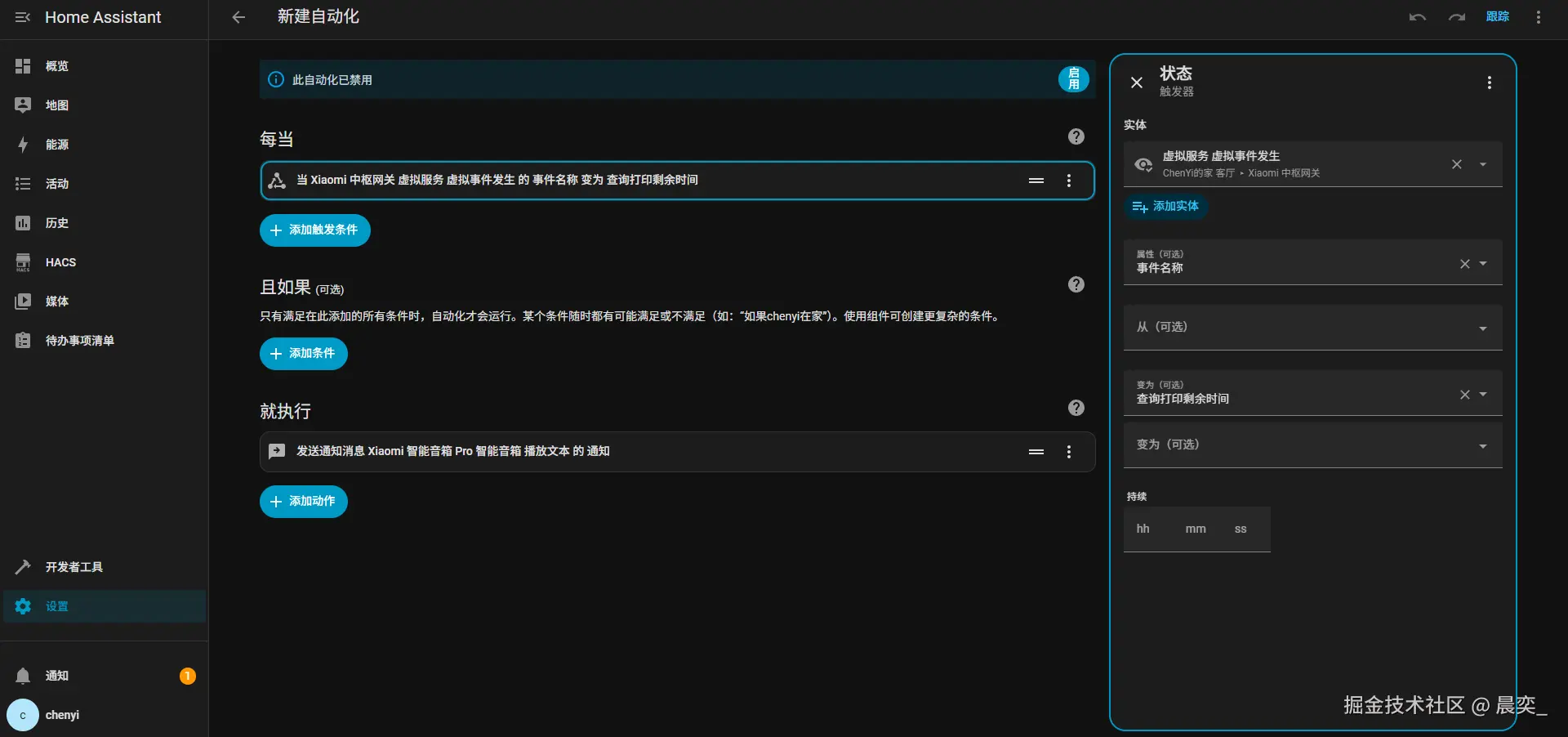Open the 状态 panel three-dot menu
1568x737 pixels.
(1490, 83)
